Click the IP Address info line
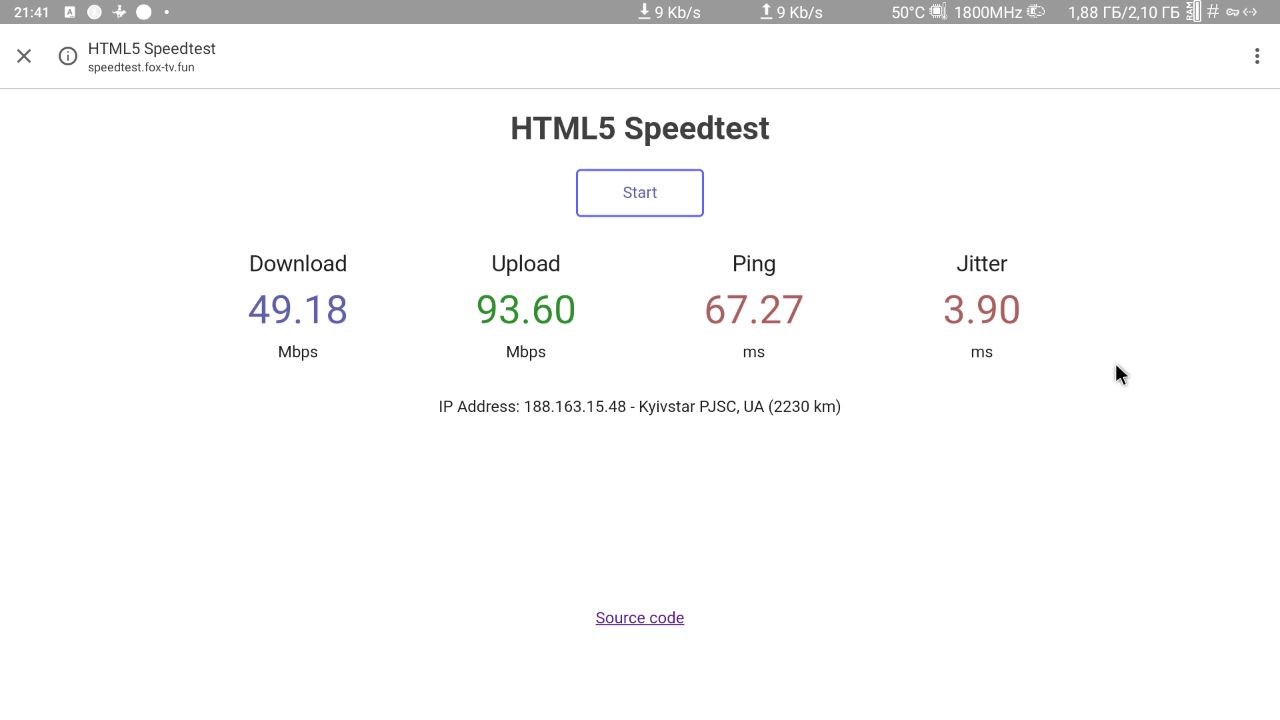The height and width of the screenshot is (720, 1280). pyautogui.click(x=640, y=407)
